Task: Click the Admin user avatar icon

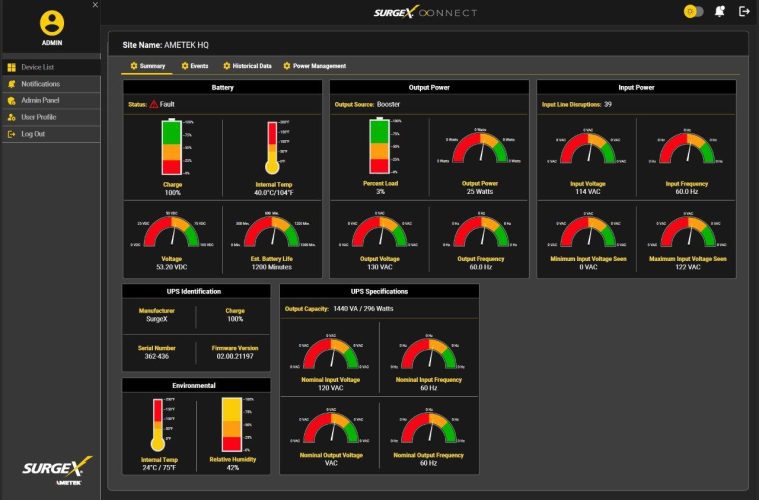Action: click(52, 23)
